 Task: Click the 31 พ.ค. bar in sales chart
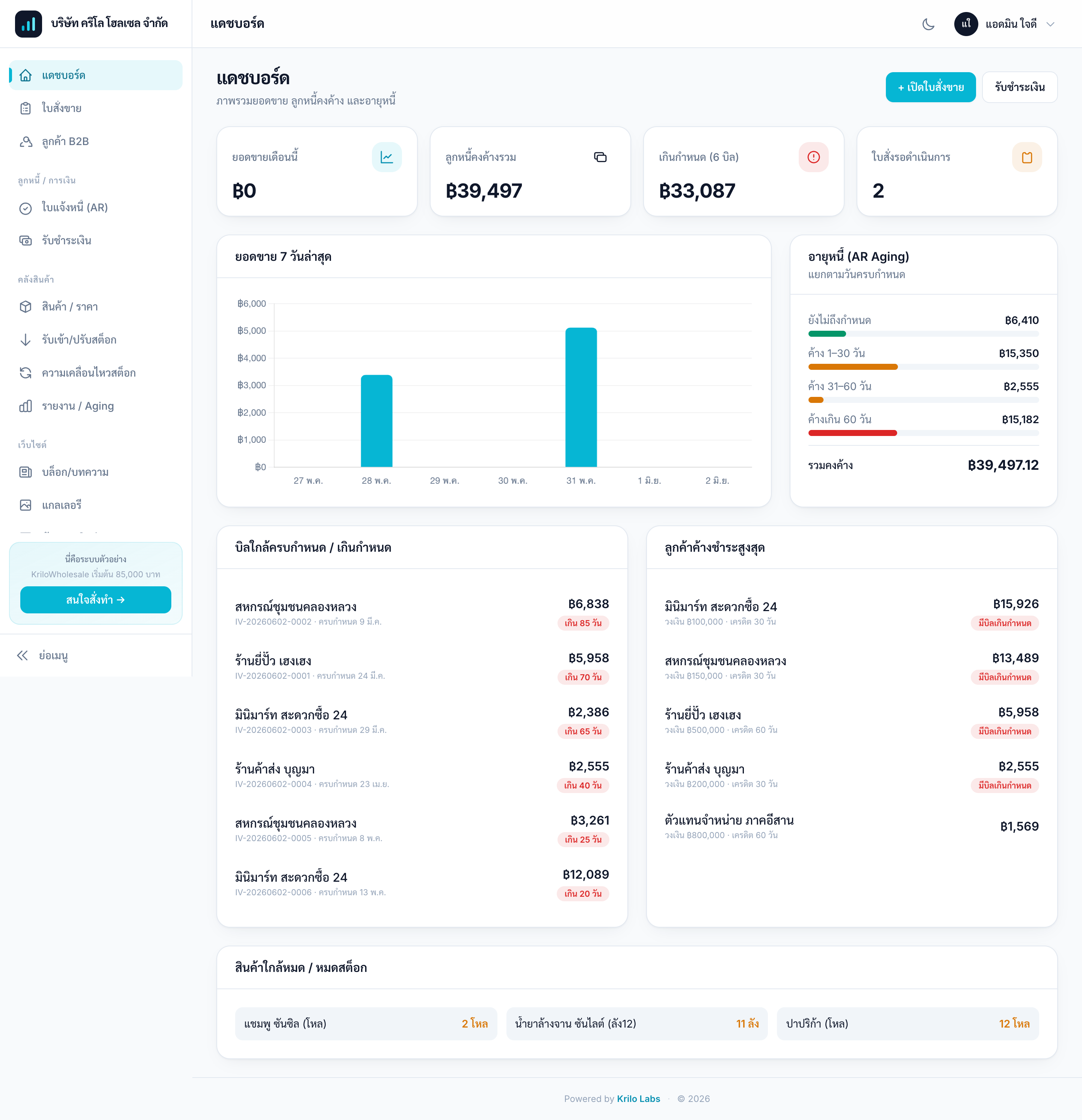[x=580, y=397]
